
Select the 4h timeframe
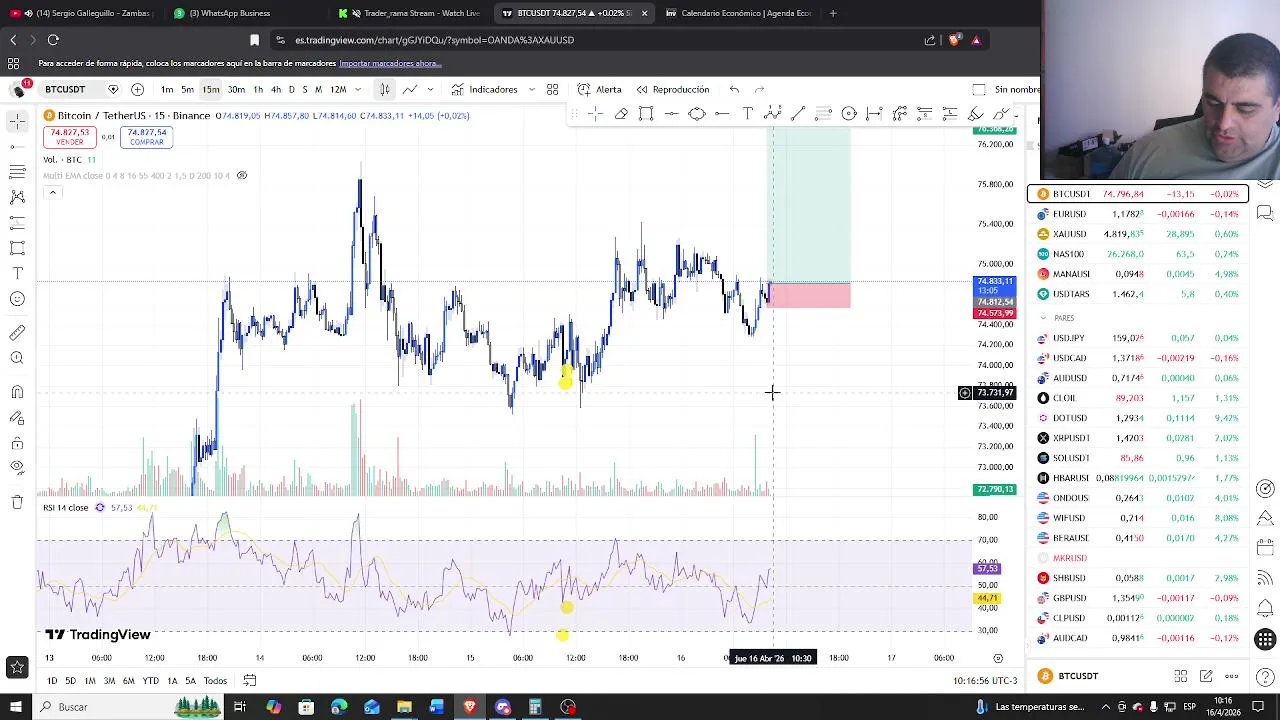275,90
